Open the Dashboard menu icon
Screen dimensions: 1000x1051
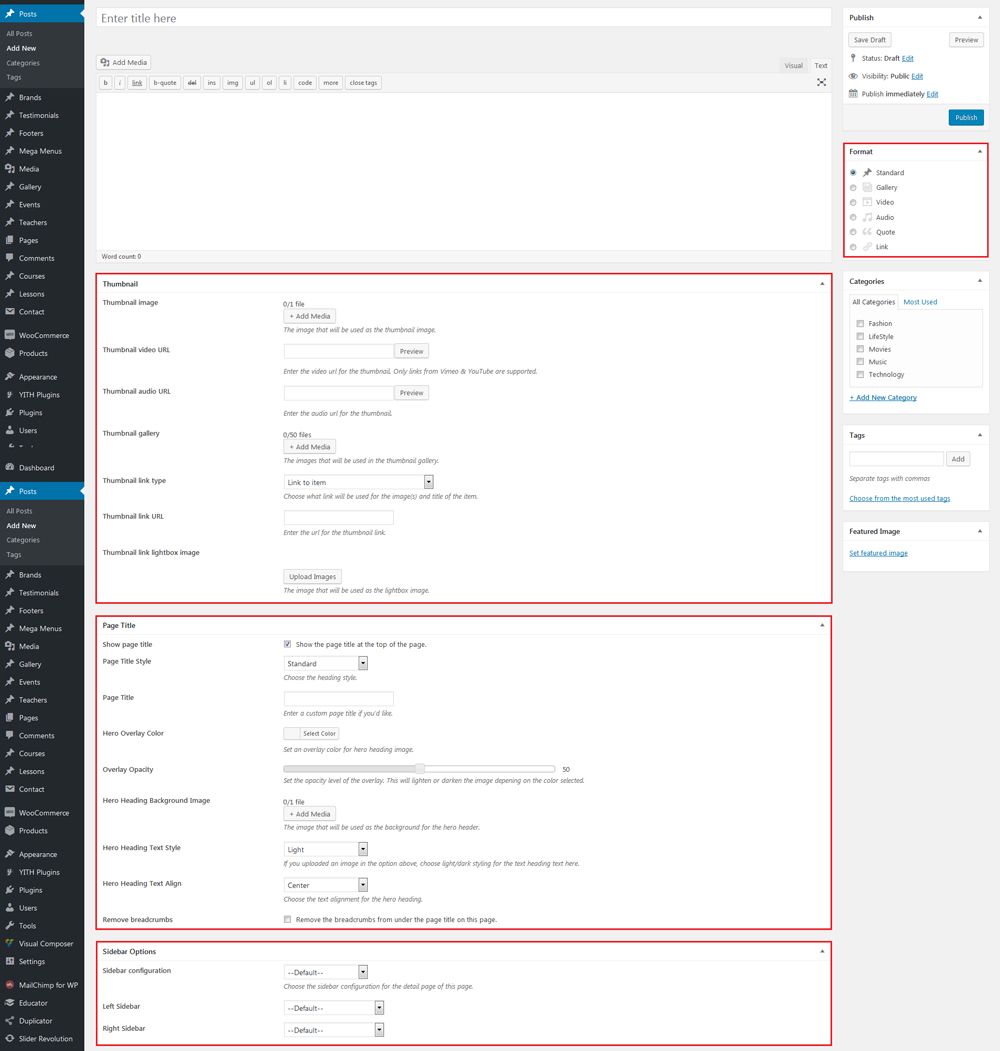coord(9,467)
